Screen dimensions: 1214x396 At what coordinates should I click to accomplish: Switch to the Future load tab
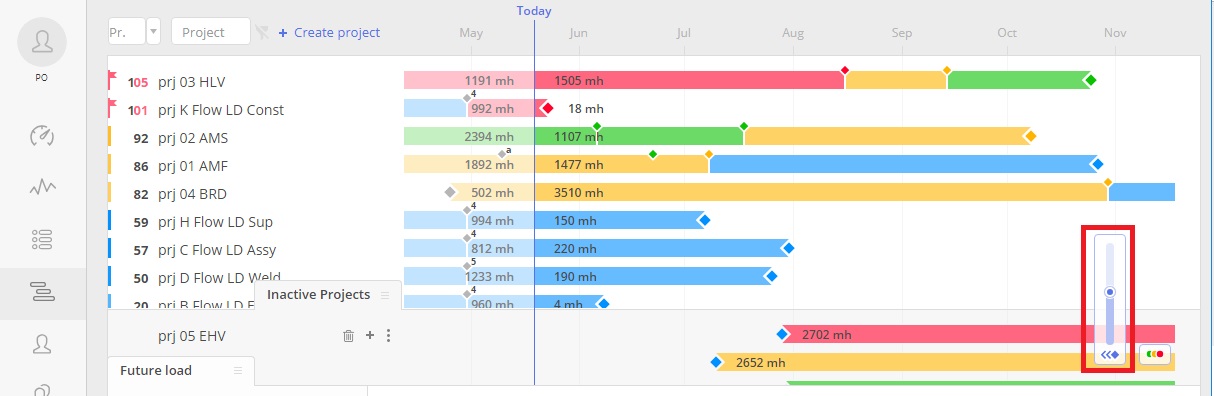pos(156,370)
